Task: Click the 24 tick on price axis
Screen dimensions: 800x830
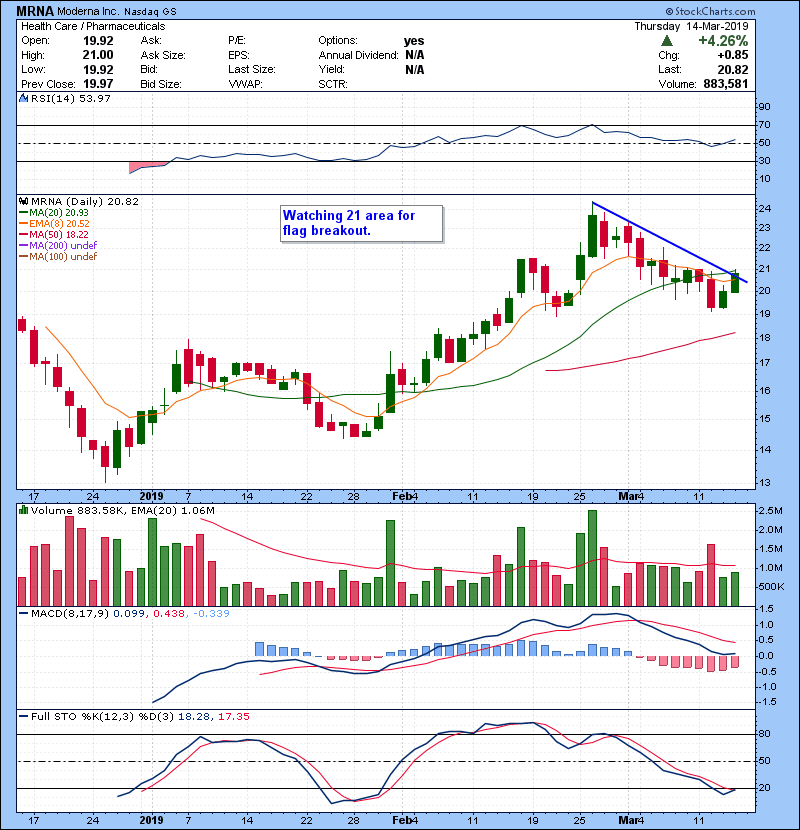Action: click(765, 209)
